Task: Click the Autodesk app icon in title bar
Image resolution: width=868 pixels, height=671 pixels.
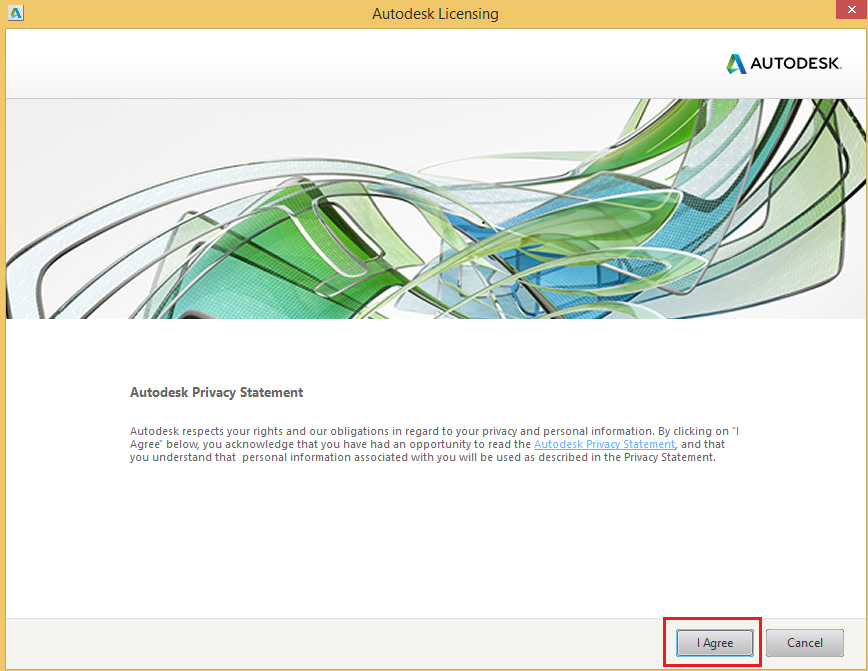Action: [x=16, y=13]
